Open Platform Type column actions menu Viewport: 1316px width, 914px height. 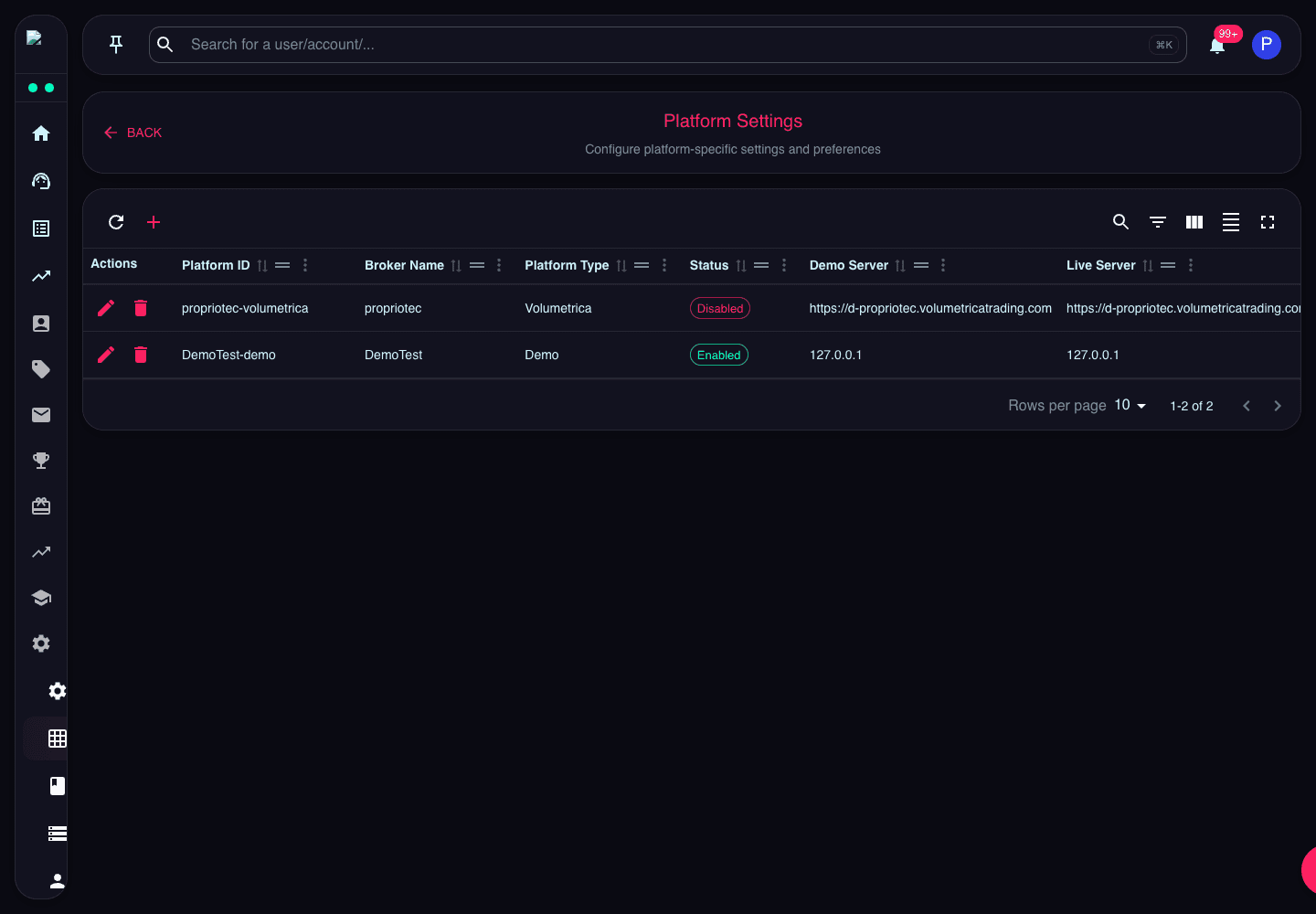point(664,265)
